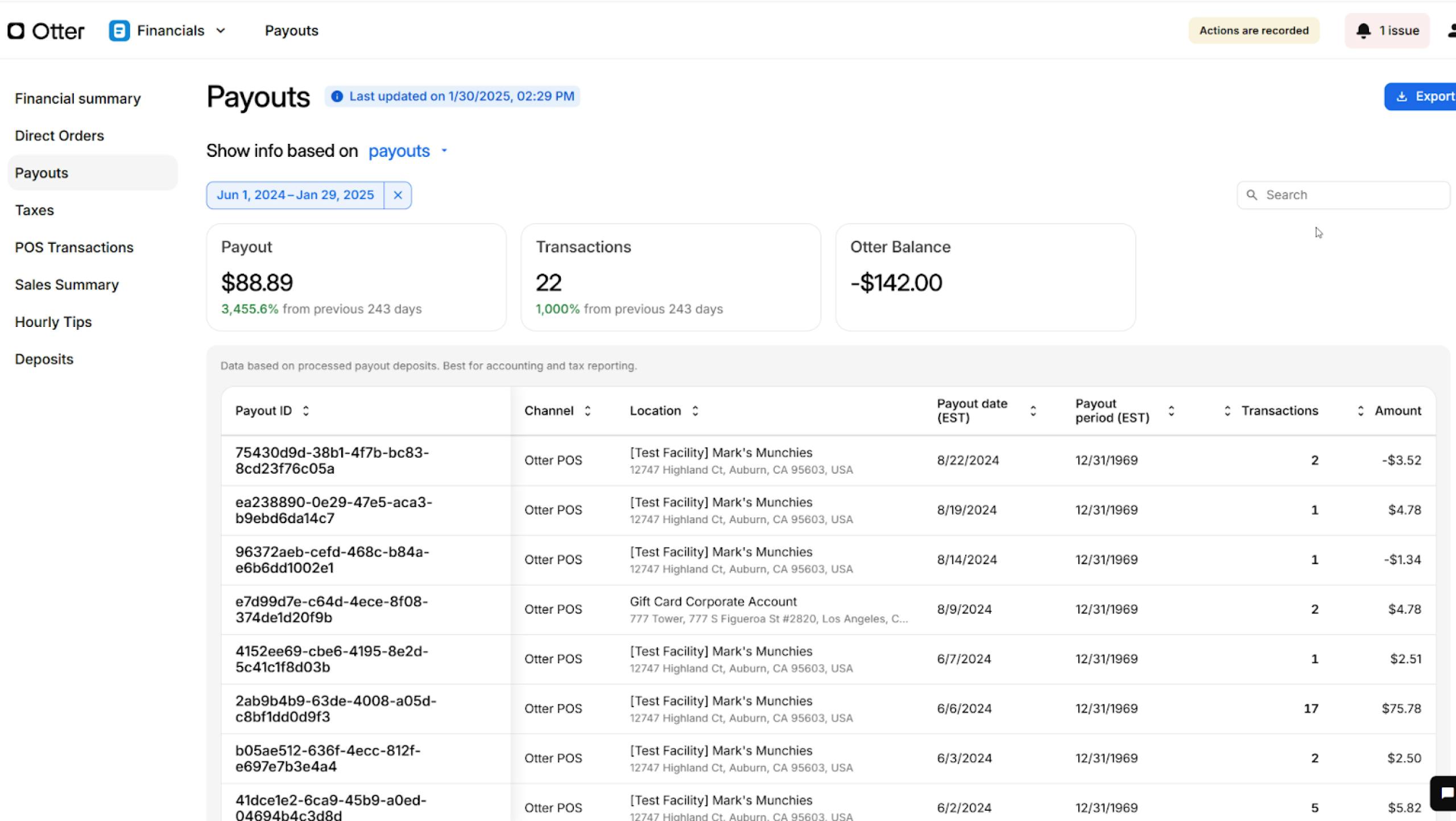Open the Jun 1, 2024–Jan 29, 2025 date picker
The width and height of the screenshot is (1456, 821).
point(295,195)
